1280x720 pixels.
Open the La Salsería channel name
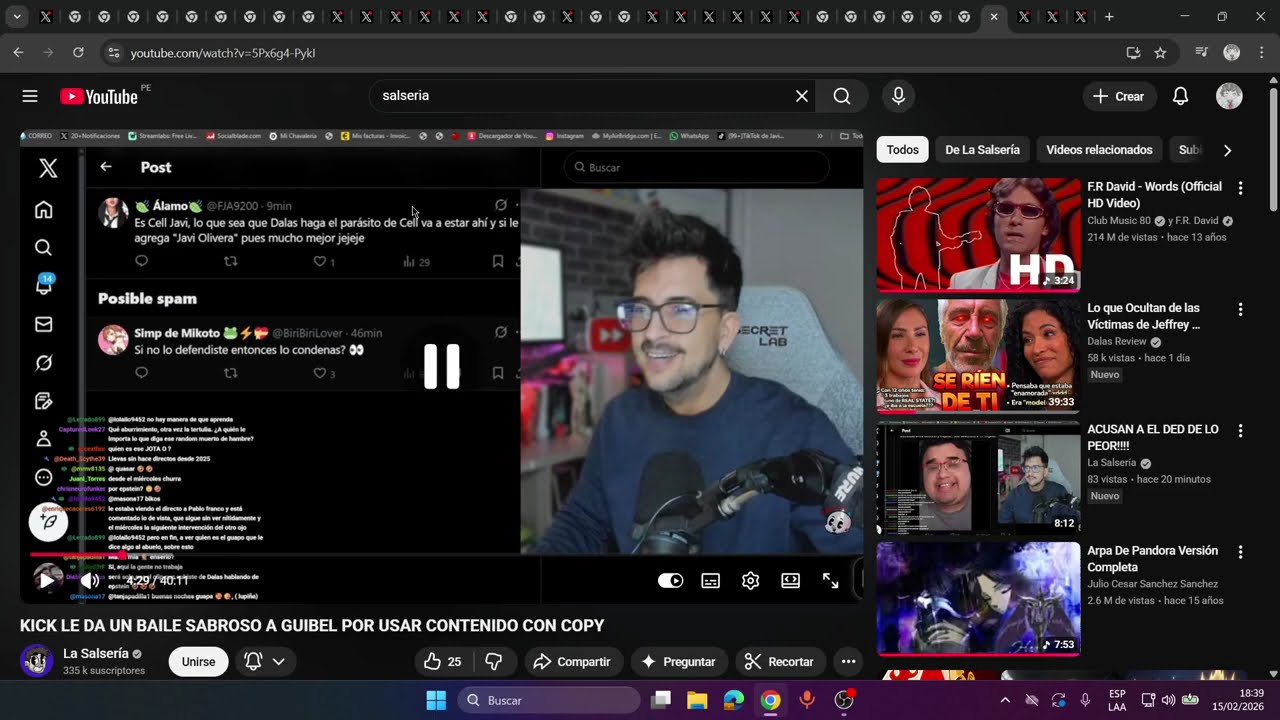pos(95,653)
